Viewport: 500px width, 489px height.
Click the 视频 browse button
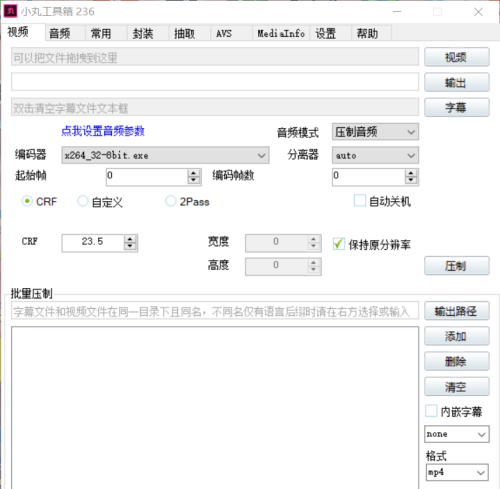pos(457,57)
